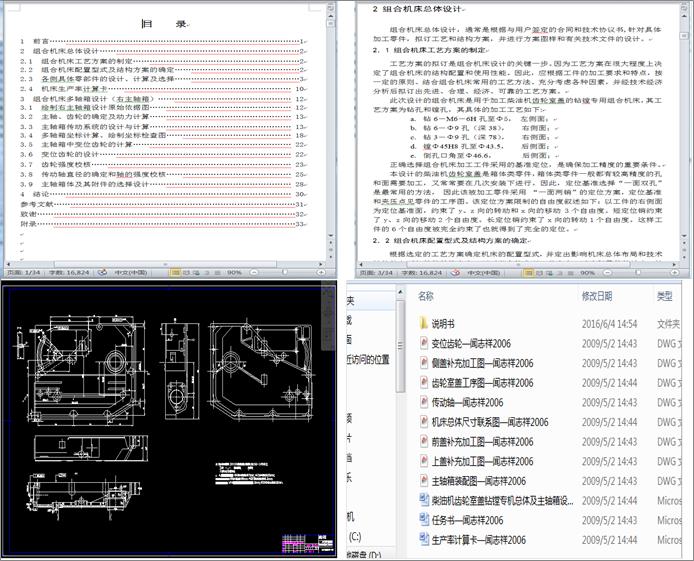Click 字数: 16,824 word count in left Word
This screenshot has width=694, height=561.
[69, 273]
